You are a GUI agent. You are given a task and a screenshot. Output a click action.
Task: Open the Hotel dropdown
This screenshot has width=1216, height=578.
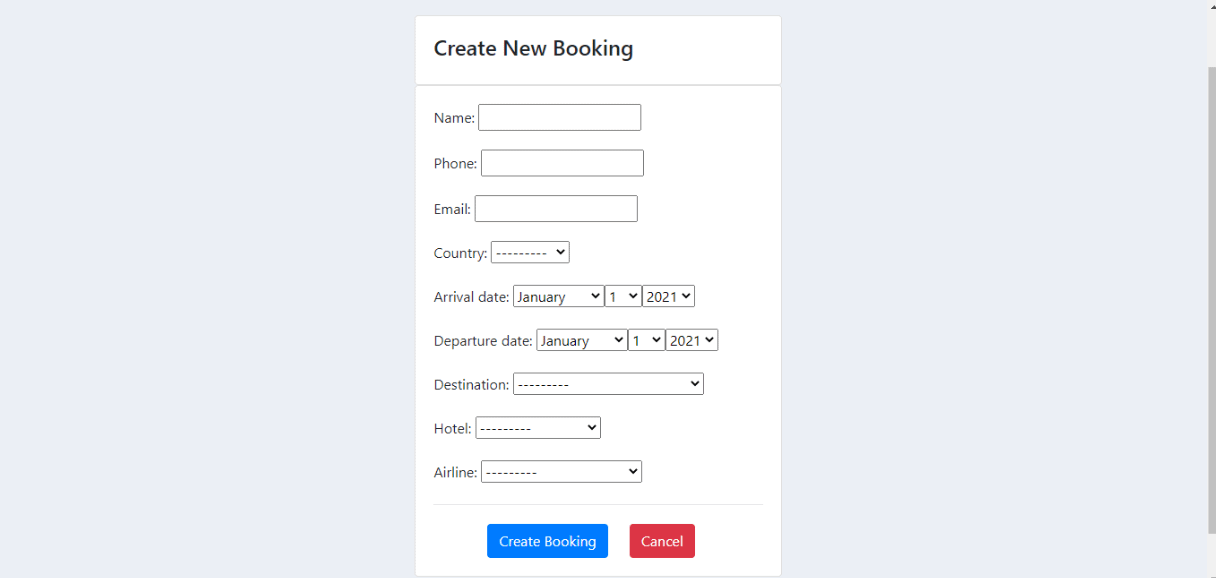tap(537, 427)
